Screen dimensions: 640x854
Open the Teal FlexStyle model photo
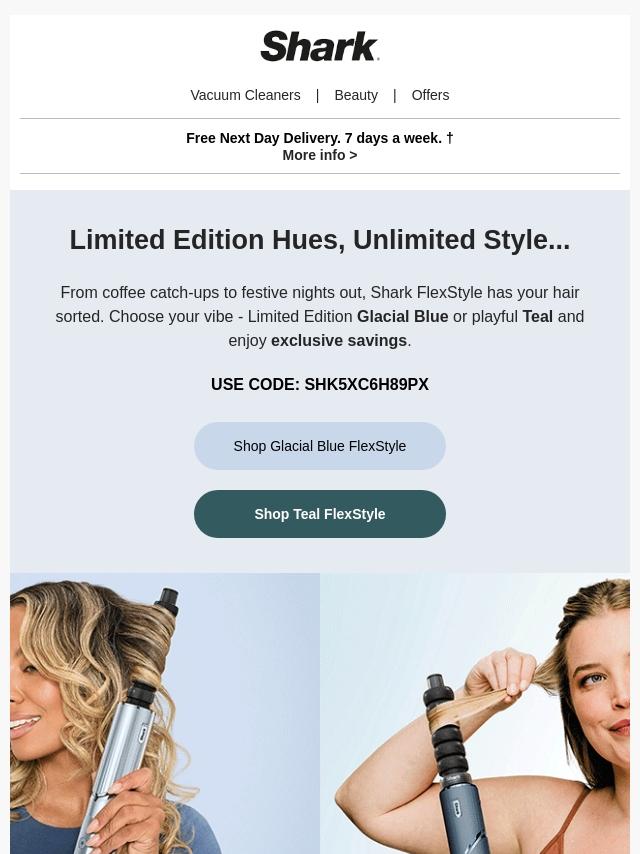tap(475, 713)
